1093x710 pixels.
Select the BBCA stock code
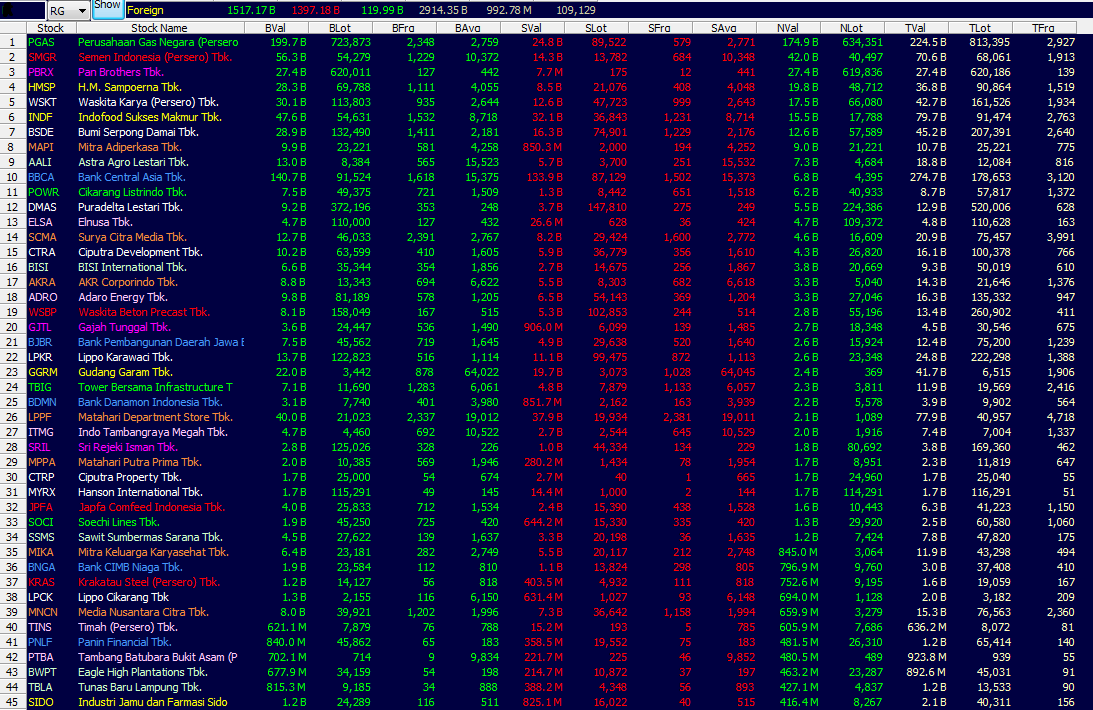click(x=41, y=177)
